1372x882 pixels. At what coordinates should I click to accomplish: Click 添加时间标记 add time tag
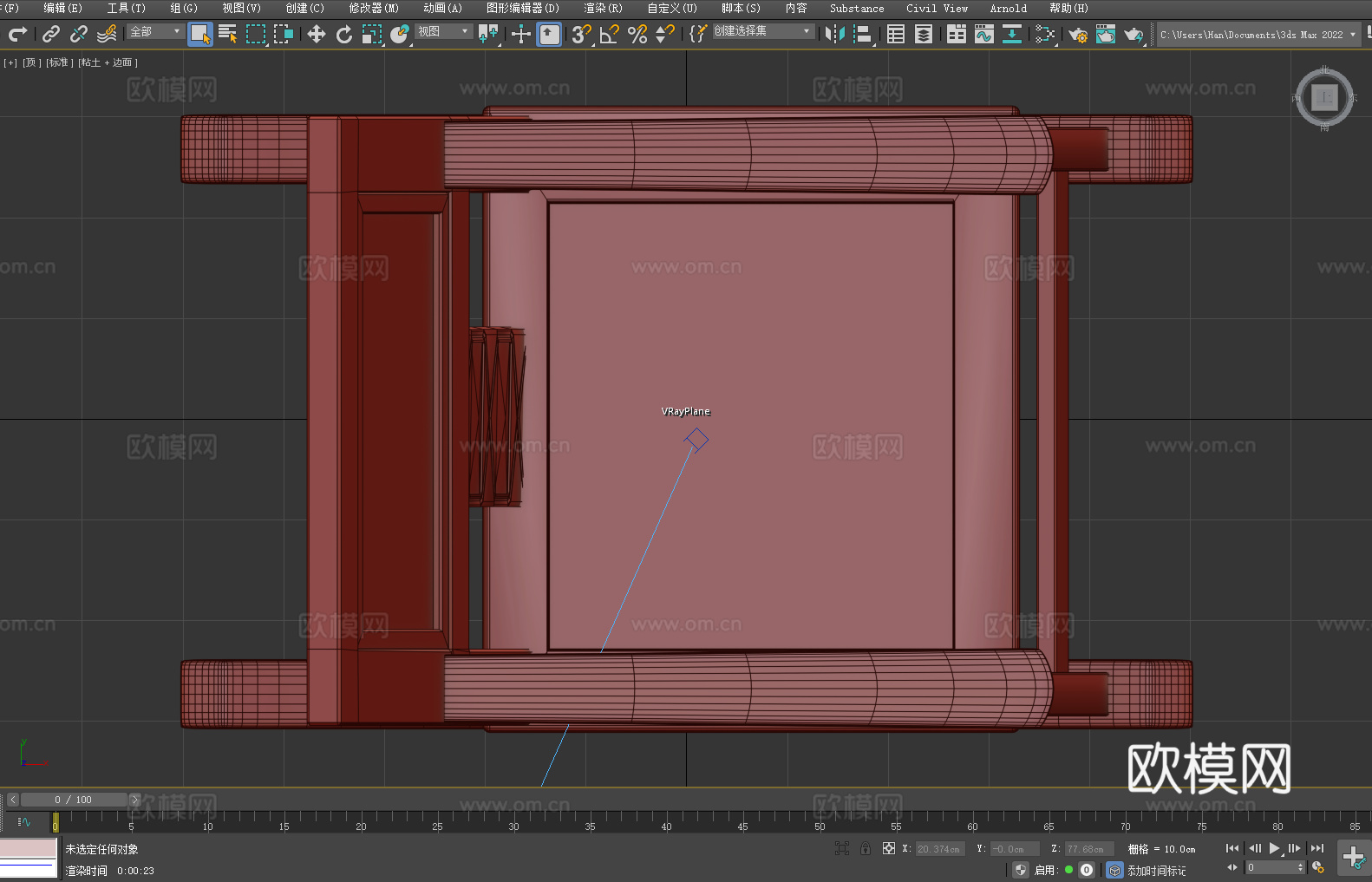(1156, 870)
